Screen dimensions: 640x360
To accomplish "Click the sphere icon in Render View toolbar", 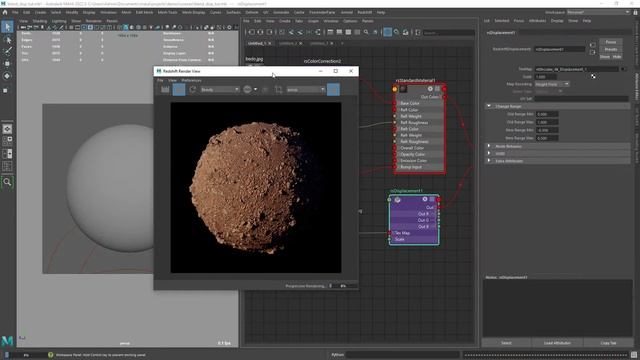I will click(x=247, y=89).
